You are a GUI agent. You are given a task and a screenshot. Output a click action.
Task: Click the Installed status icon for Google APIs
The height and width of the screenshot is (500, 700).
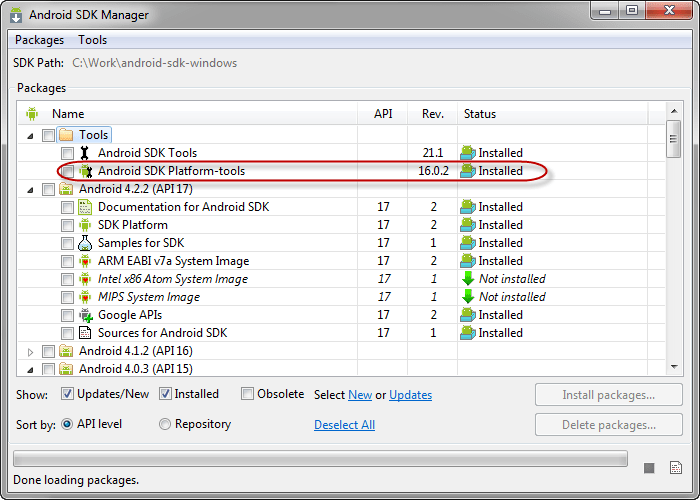pyautogui.click(x=467, y=315)
